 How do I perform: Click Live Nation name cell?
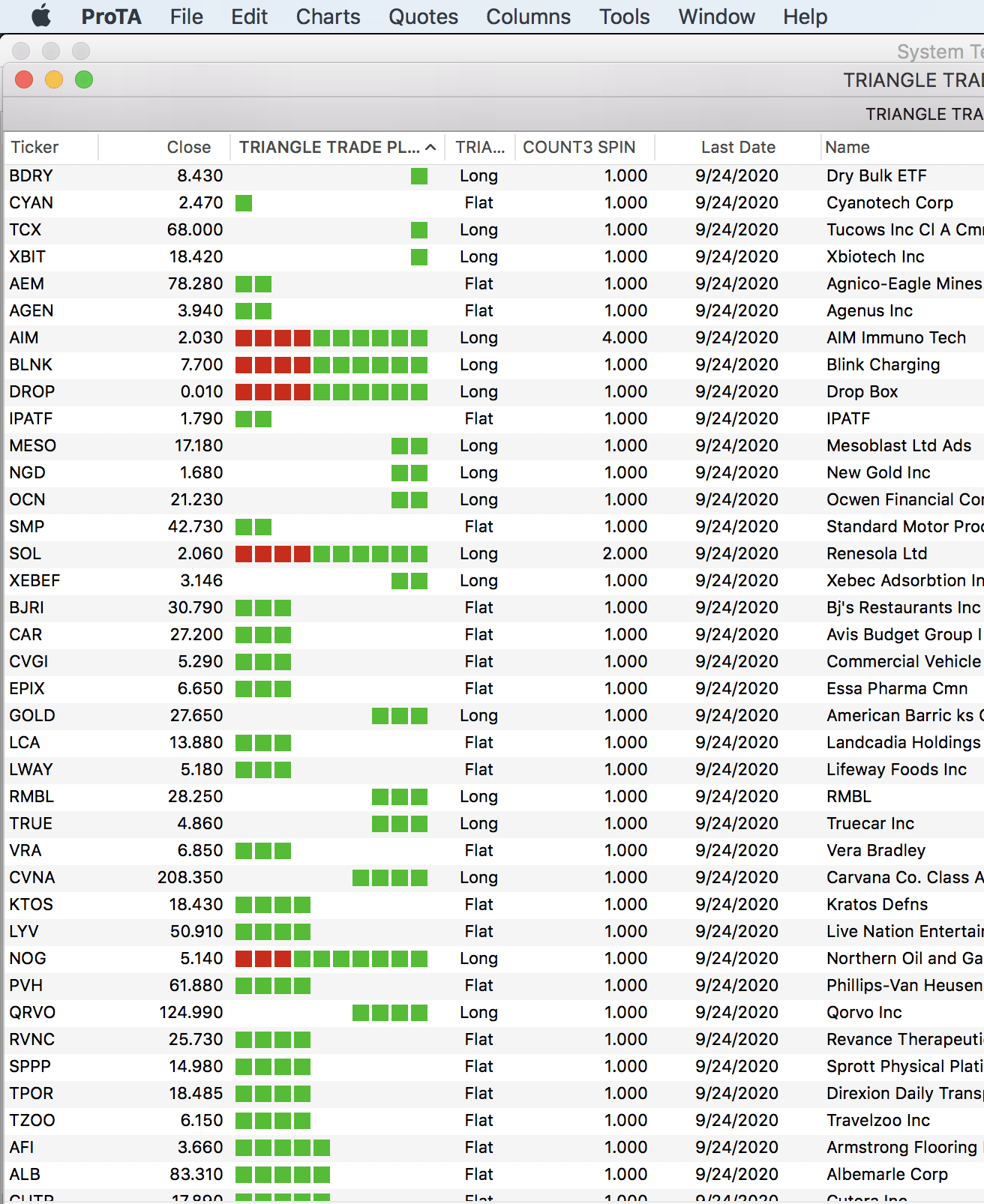904,931
